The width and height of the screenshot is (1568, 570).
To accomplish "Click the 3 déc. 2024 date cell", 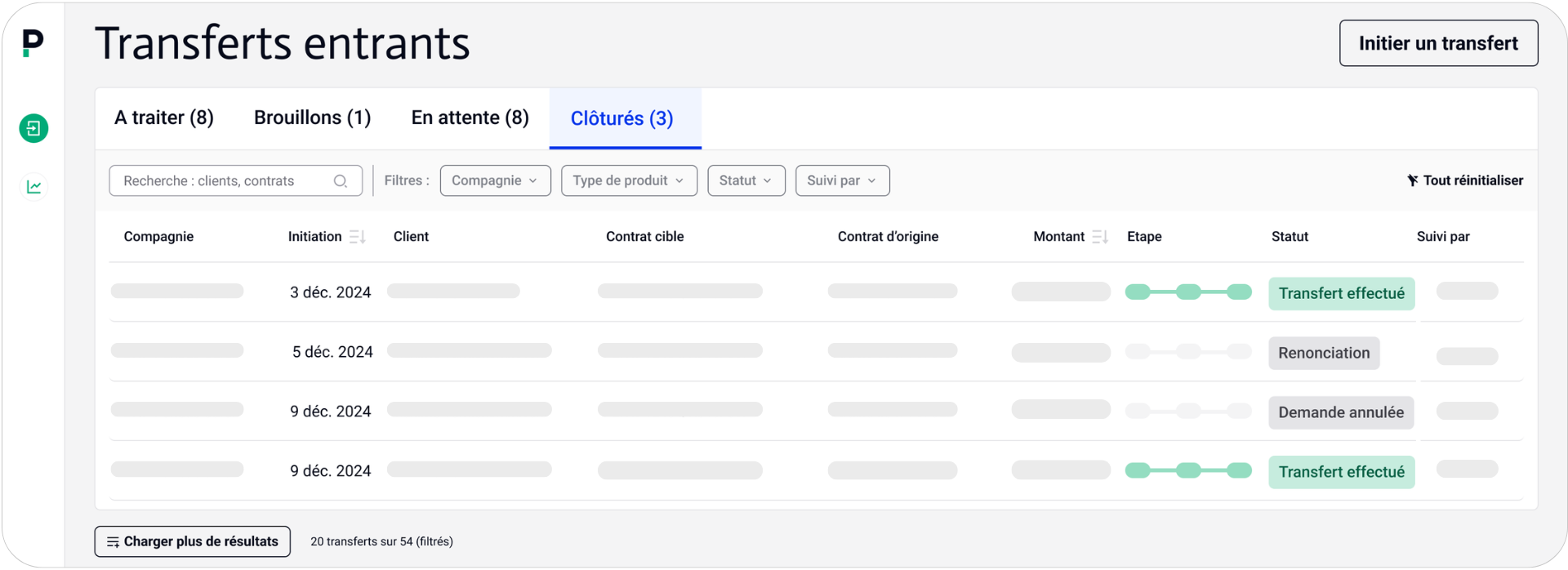I will [x=330, y=292].
